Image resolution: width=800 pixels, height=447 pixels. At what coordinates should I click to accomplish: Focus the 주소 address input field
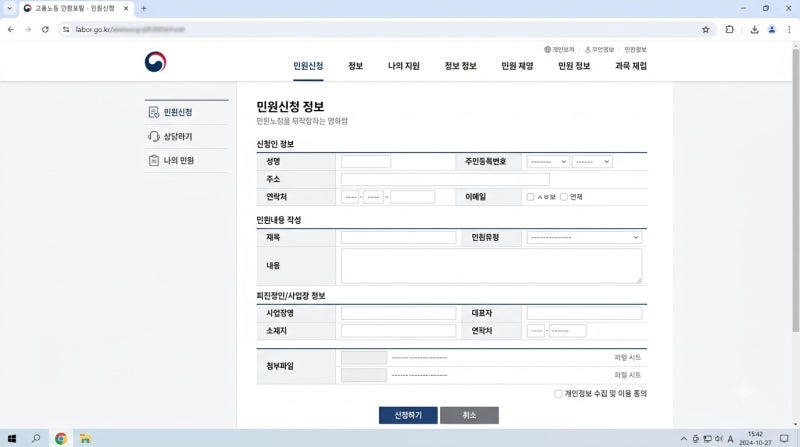point(445,179)
